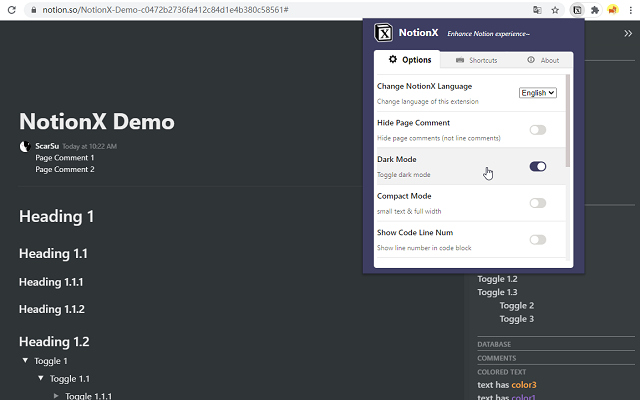Open the COMMENTS section in sidebar
Screen dimensions: 640x400
497,358
